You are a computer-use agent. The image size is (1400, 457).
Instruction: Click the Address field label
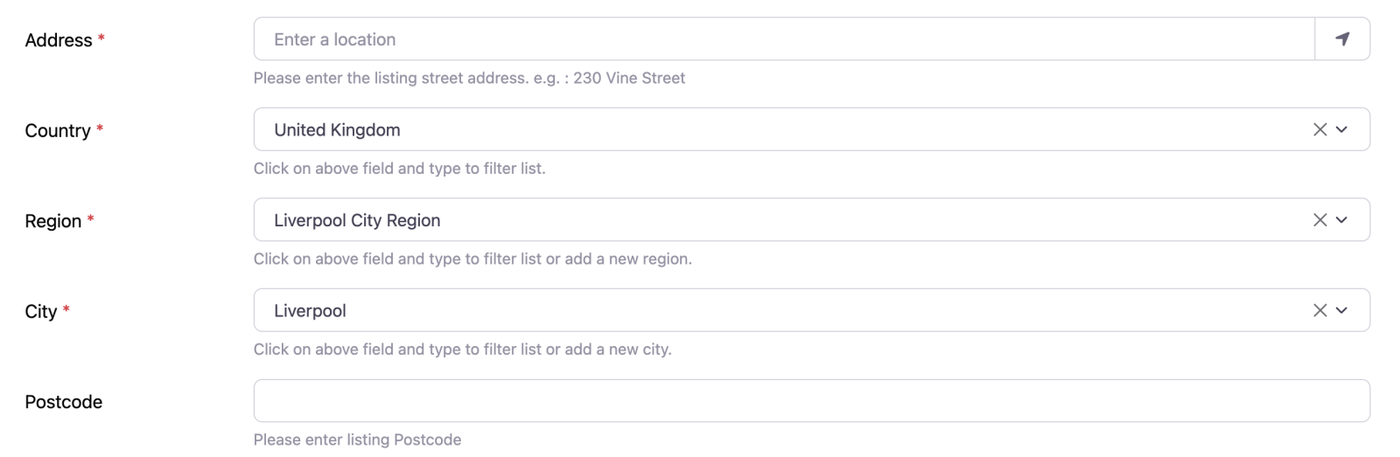click(x=58, y=40)
